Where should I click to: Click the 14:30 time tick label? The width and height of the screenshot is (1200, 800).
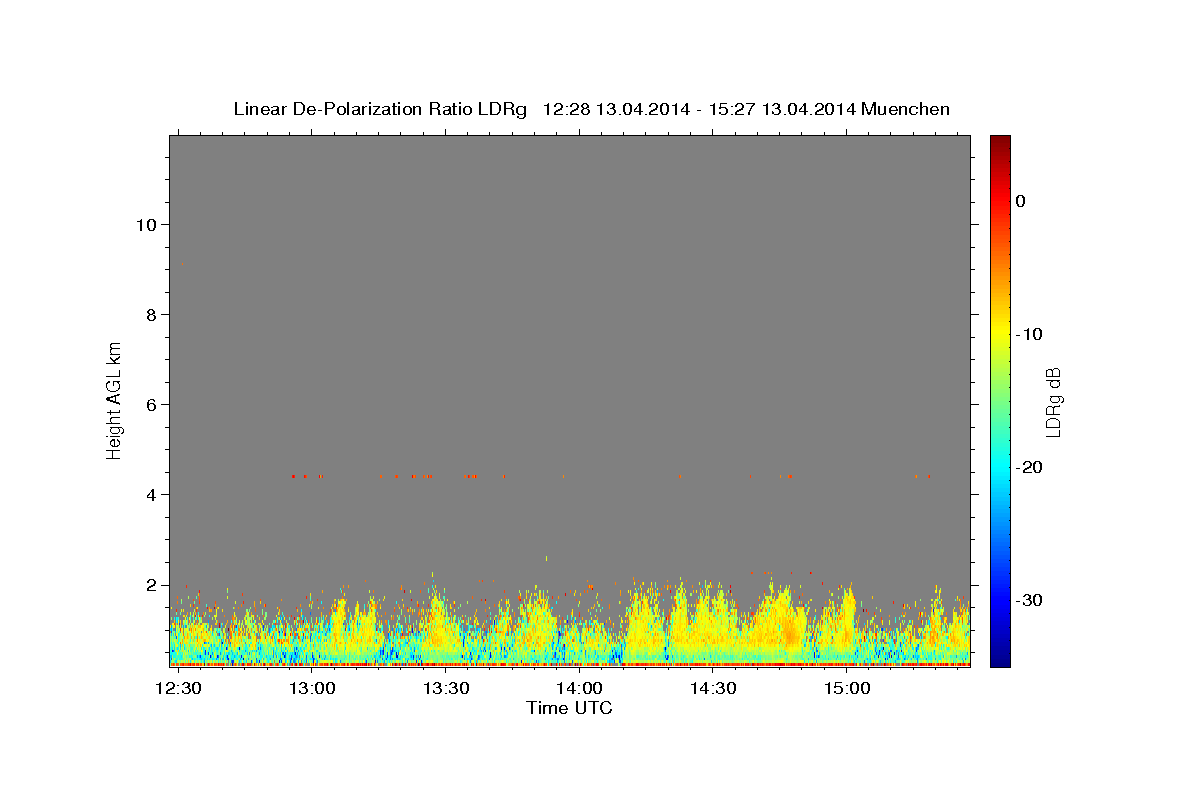(x=714, y=689)
